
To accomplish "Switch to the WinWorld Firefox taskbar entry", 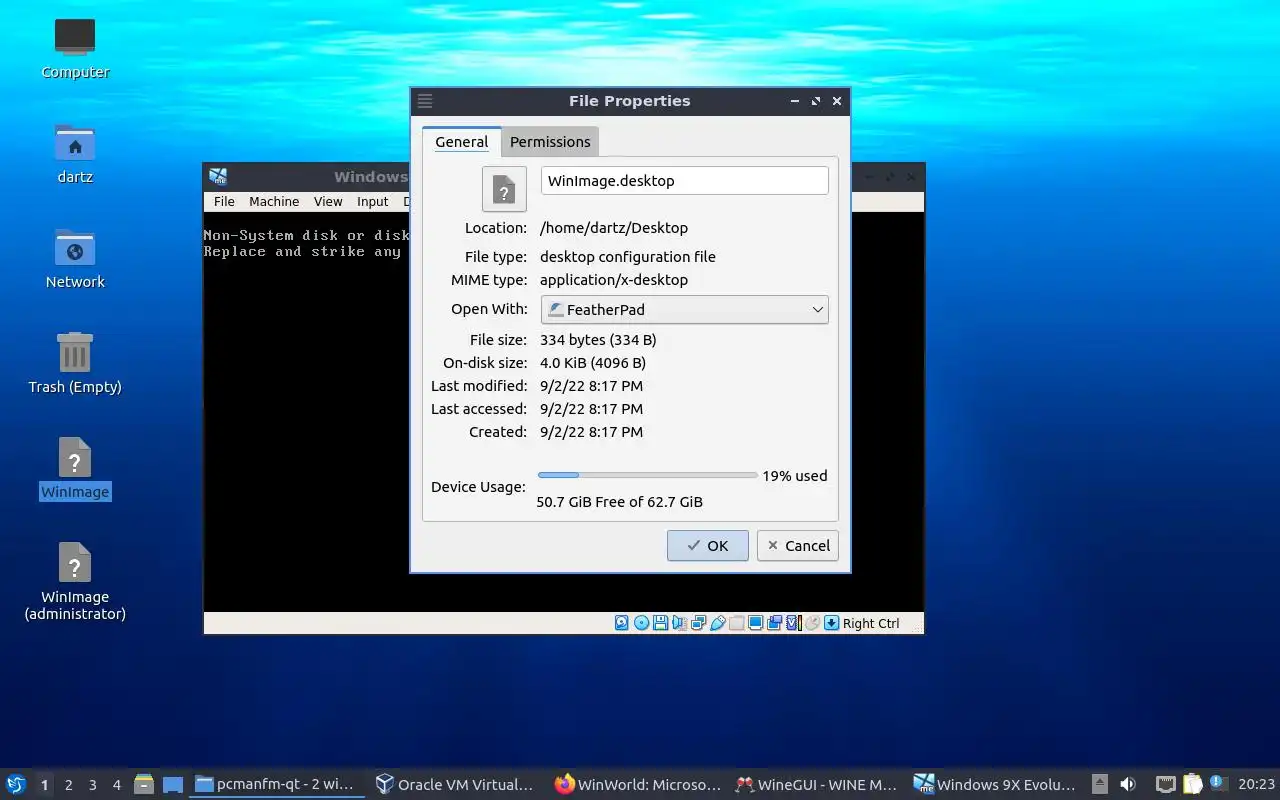I will [637, 784].
